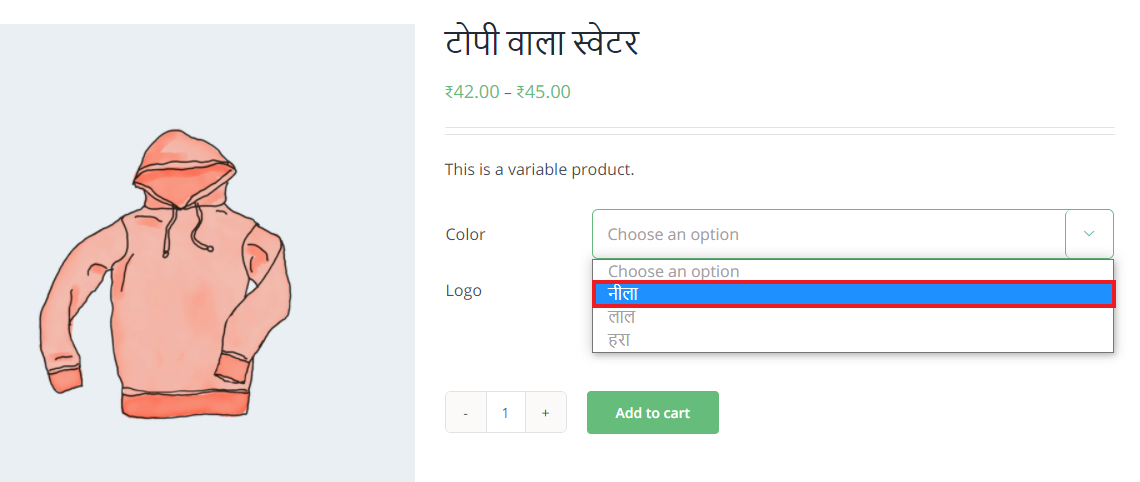This screenshot has height=482, width=1140.
Task: Click the ₹42.00 minimum price
Action: coord(472,92)
